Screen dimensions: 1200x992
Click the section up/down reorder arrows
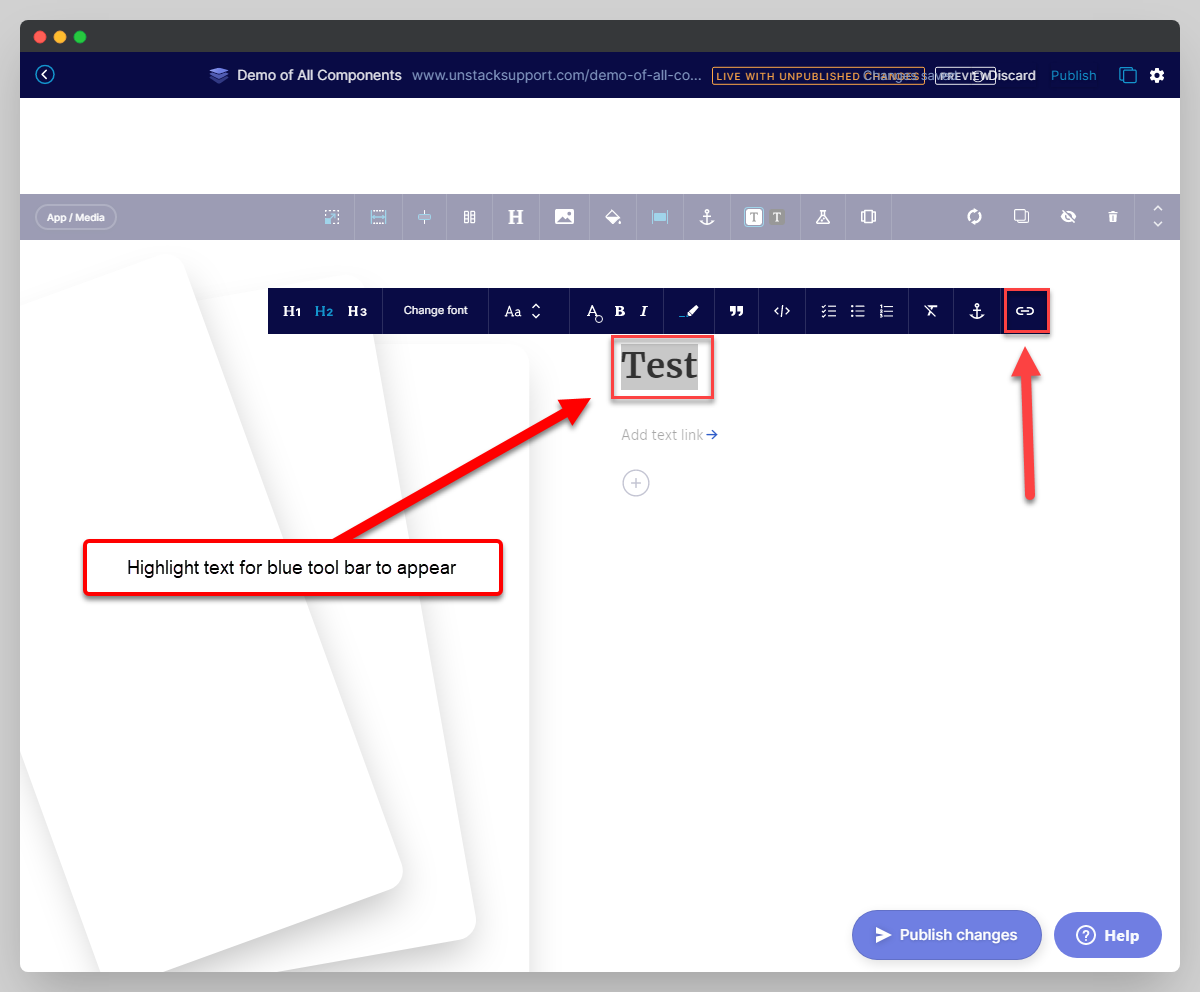tap(1157, 216)
